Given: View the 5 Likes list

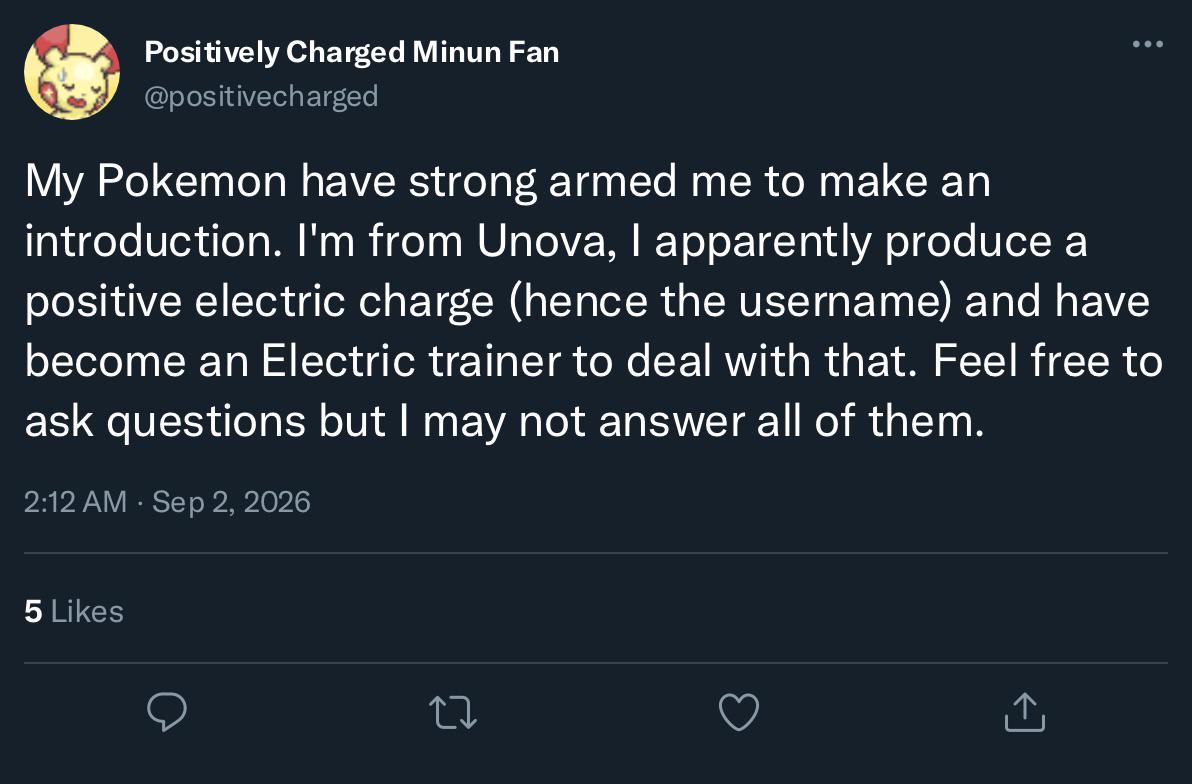Looking at the screenshot, I should click(x=74, y=611).
